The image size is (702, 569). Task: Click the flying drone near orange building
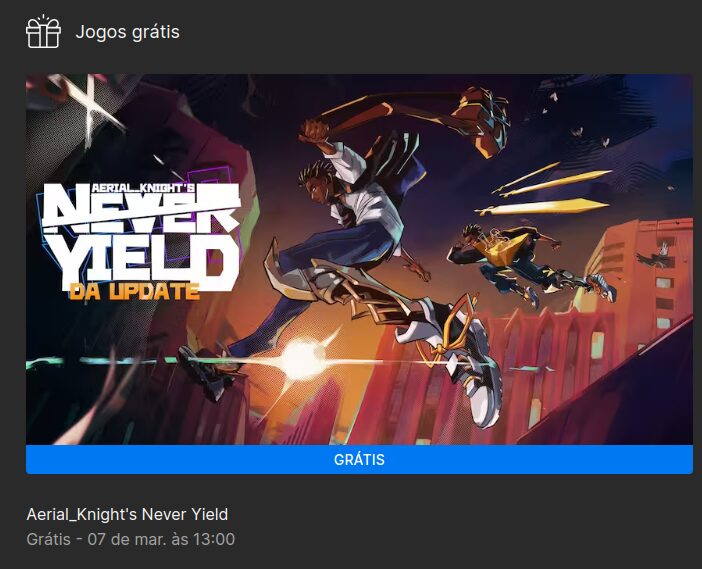tap(655, 256)
